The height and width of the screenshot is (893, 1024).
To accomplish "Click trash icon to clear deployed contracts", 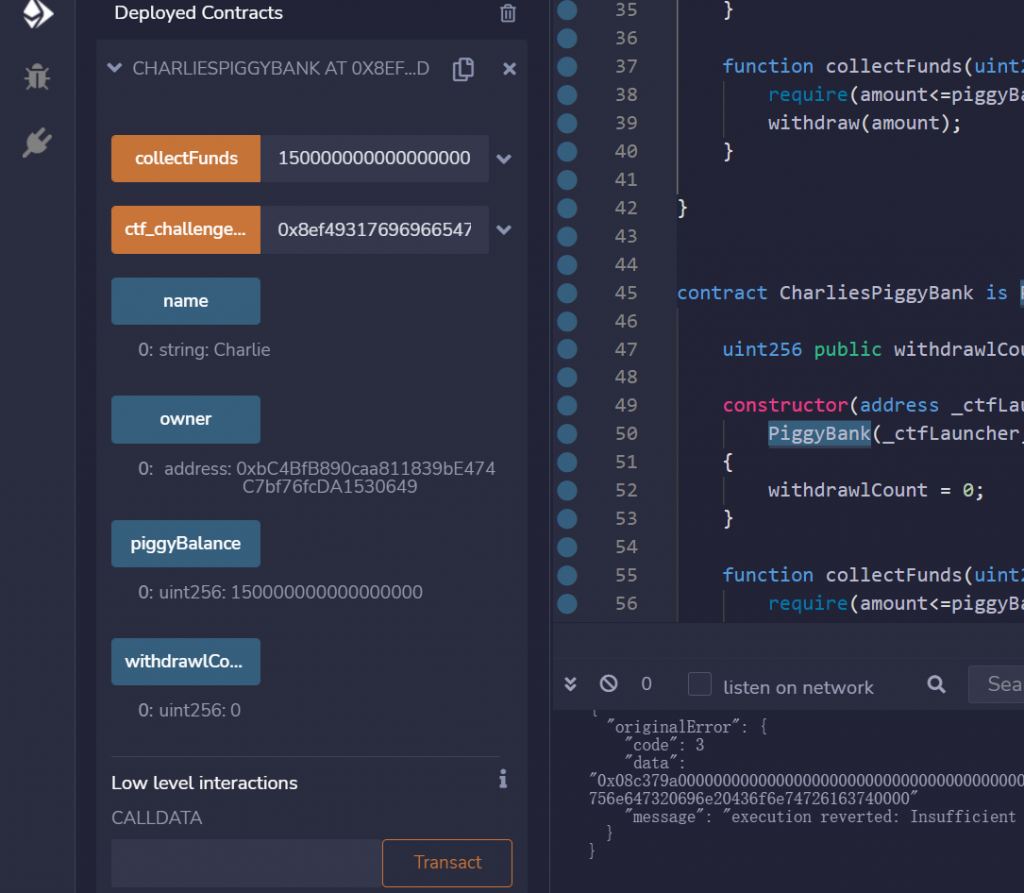I will pyautogui.click(x=508, y=14).
